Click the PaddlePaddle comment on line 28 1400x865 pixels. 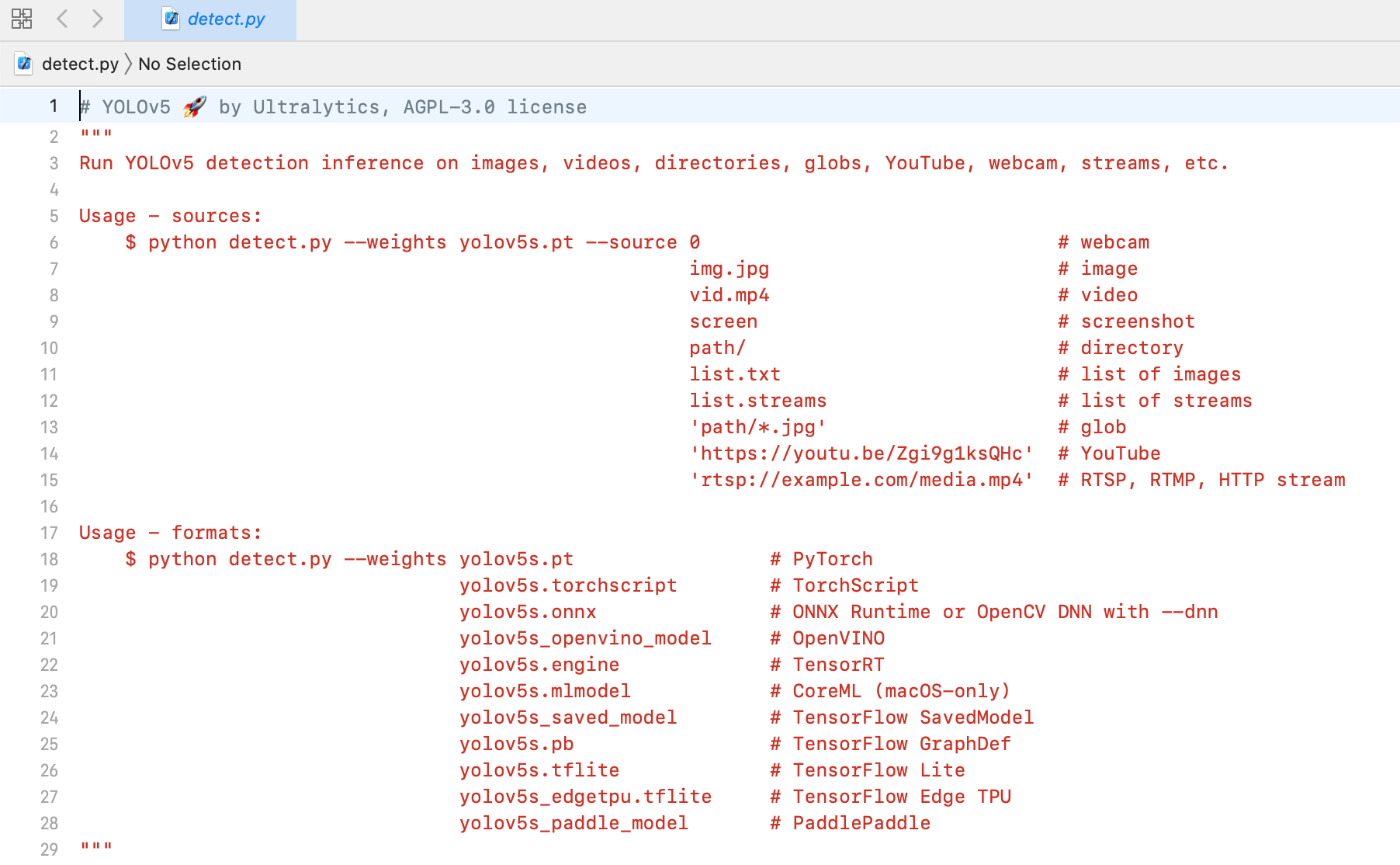tap(851, 823)
